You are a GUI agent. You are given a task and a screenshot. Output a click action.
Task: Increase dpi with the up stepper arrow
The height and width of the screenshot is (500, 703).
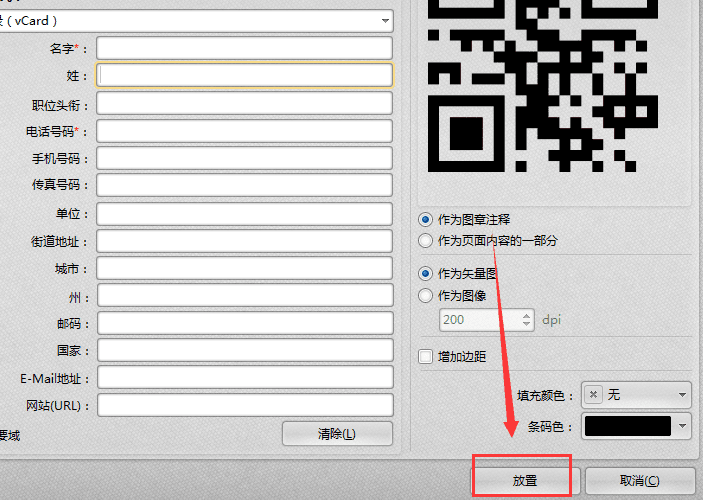(526, 315)
